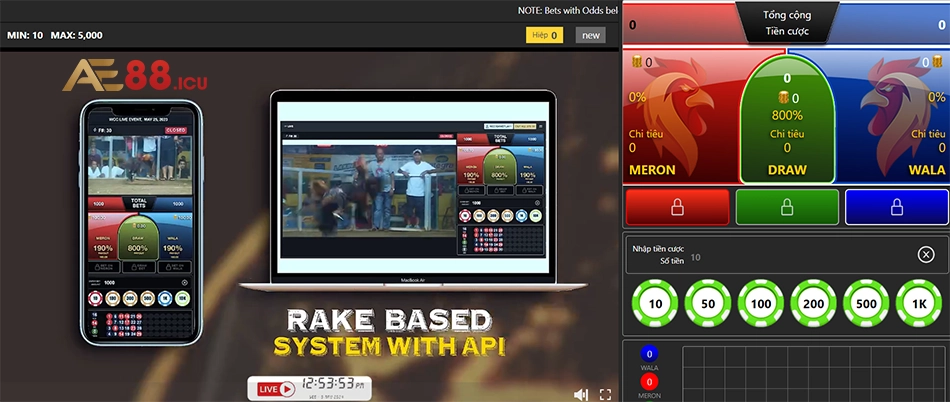Click the LIVE play badge
The width and height of the screenshot is (950, 402).
[x=276, y=388]
